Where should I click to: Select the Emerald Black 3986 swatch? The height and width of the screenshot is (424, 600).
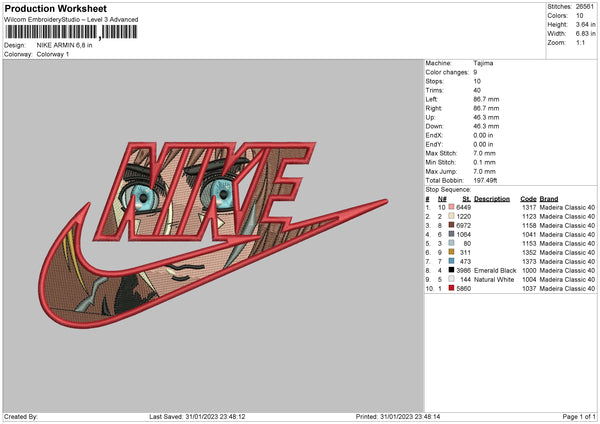tap(452, 270)
